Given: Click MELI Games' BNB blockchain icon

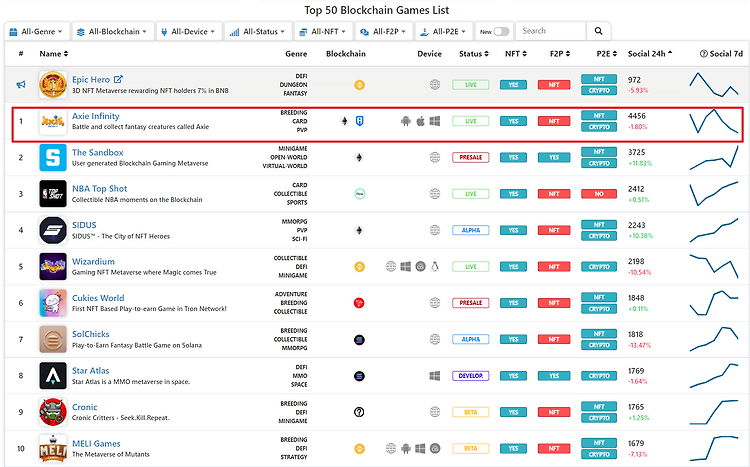Looking at the screenshot, I should click(360, 448).
